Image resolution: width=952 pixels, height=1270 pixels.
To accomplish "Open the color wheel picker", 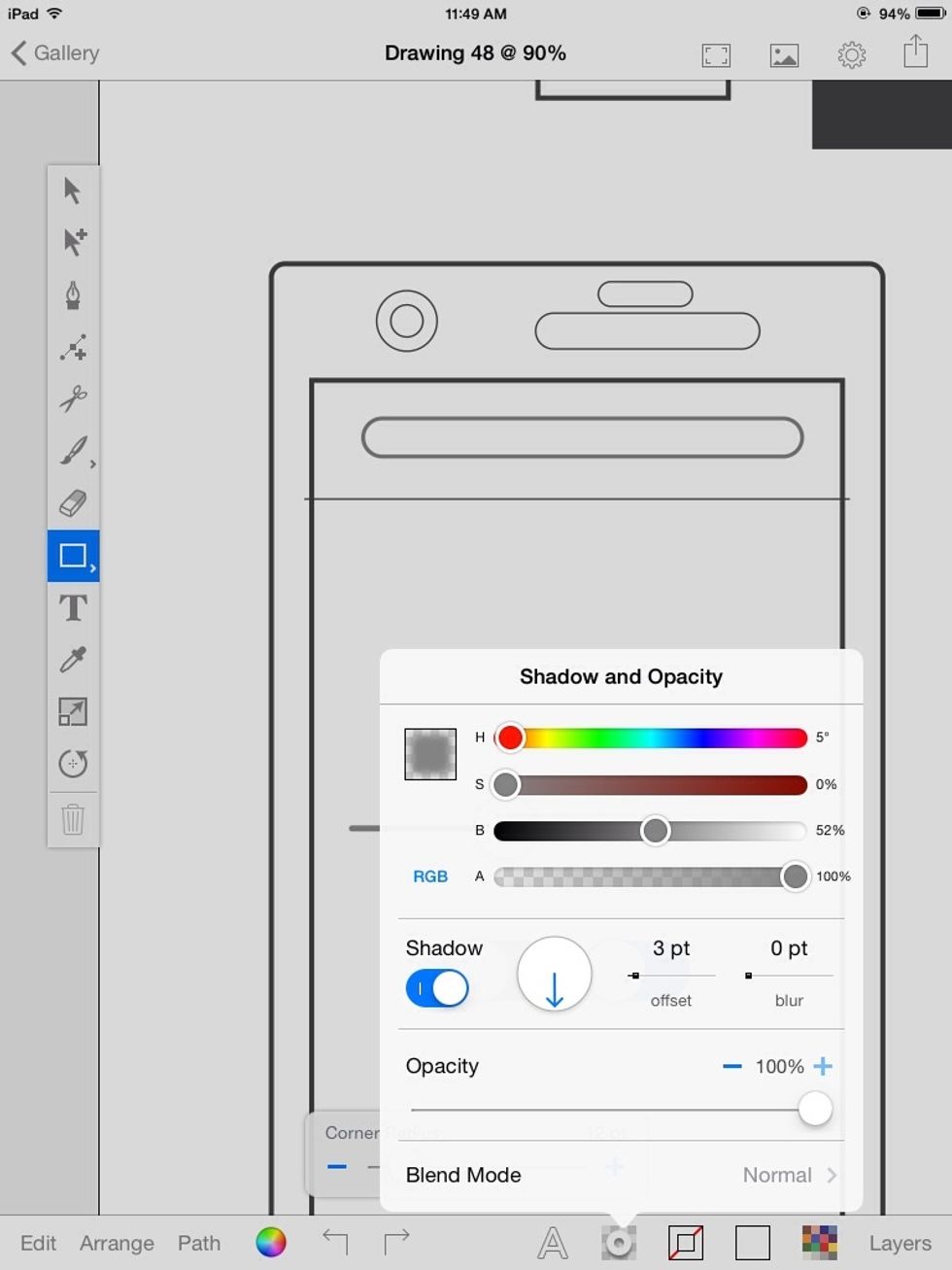I will 270,1242.
